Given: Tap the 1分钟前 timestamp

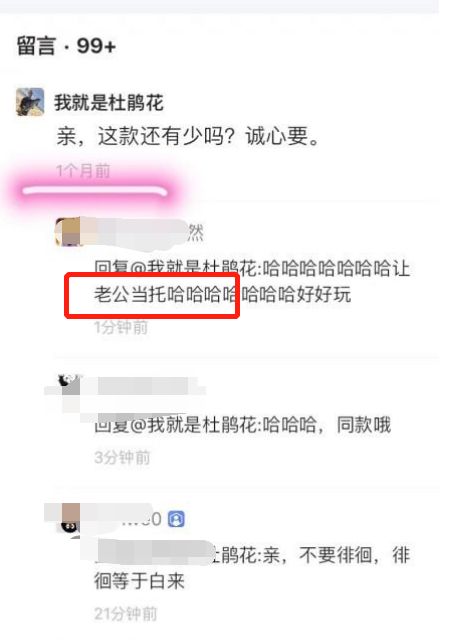Looking at the screenshot, I should pyautogui.click(x=121, y=327).
